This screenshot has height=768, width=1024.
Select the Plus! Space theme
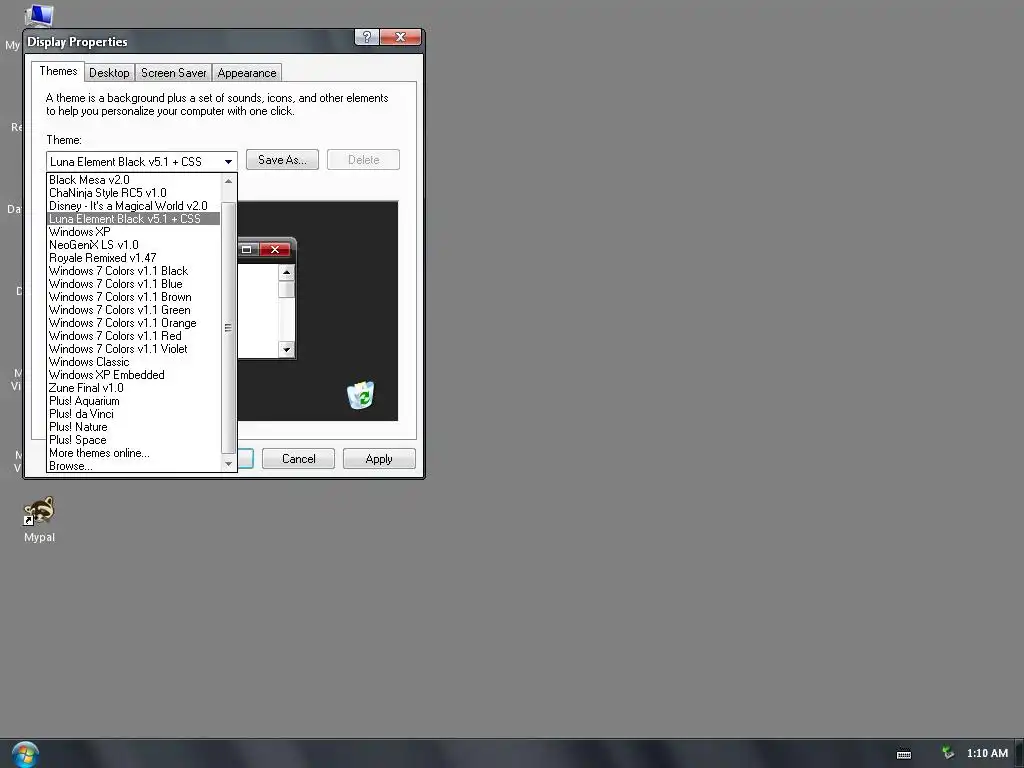[x=134, y=440]
